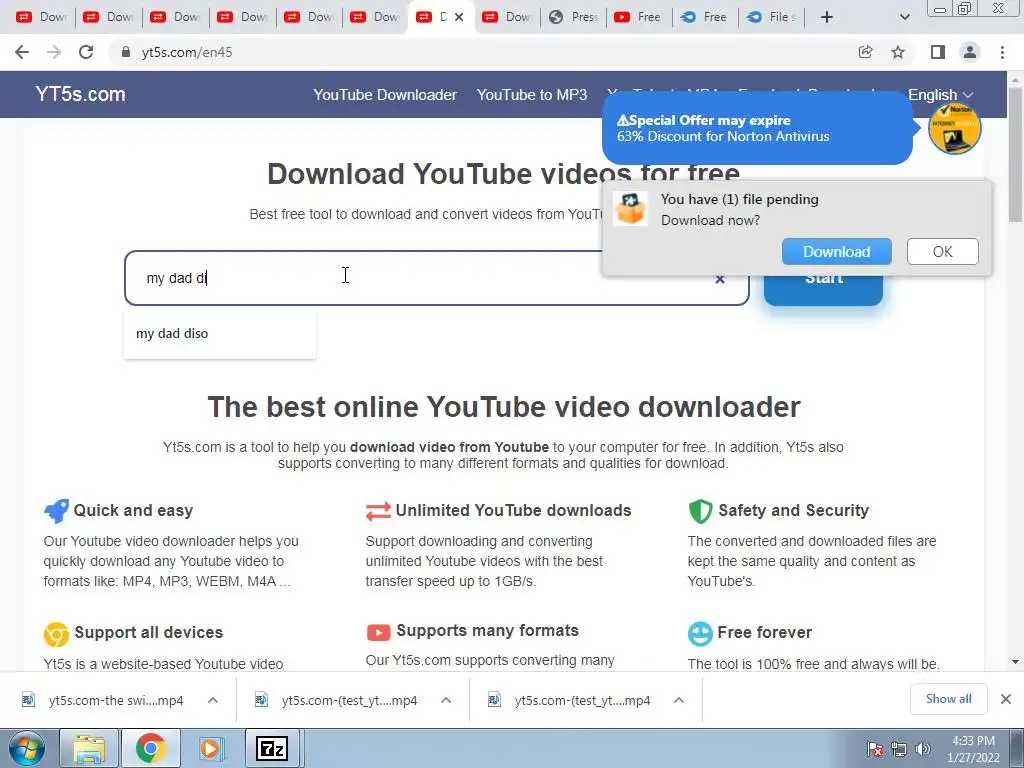Image resolution: width=1024 pixels, height=768 pixels.
Task: Expand options for the last test_yt download
Action: [679, 700]
